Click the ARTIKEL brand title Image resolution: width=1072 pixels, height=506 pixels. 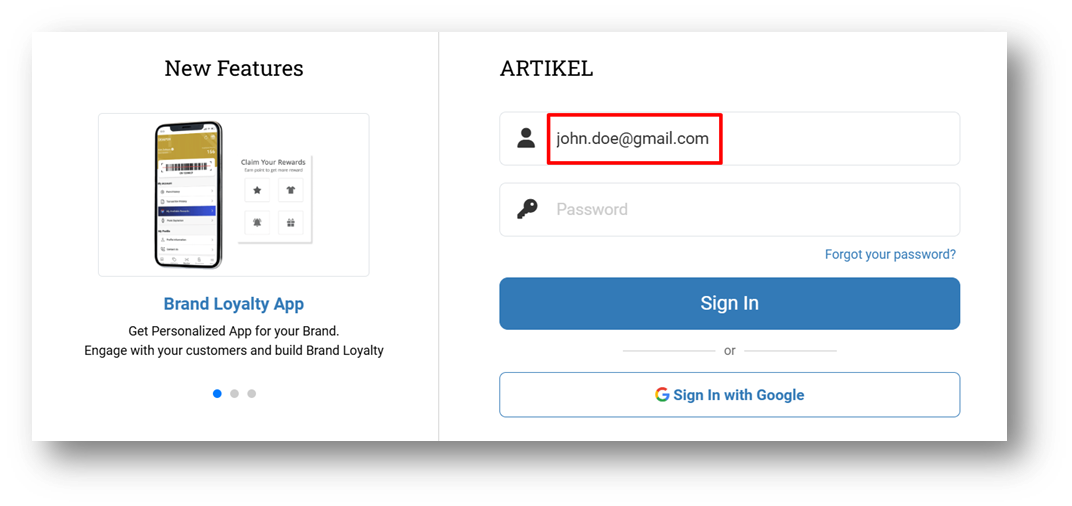pyautogui.click(x=546, y=68)
